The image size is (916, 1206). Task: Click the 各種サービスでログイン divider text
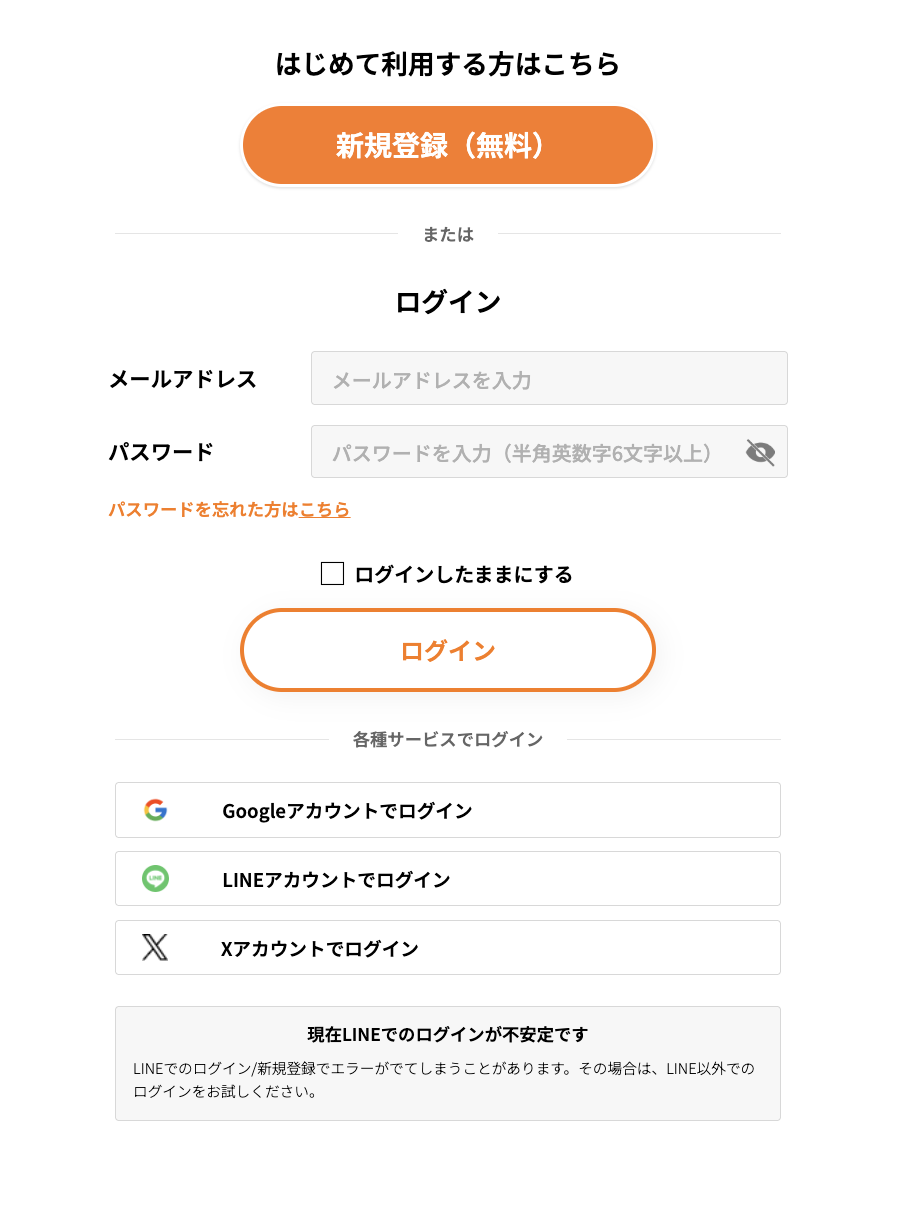(x=448, y=740)
